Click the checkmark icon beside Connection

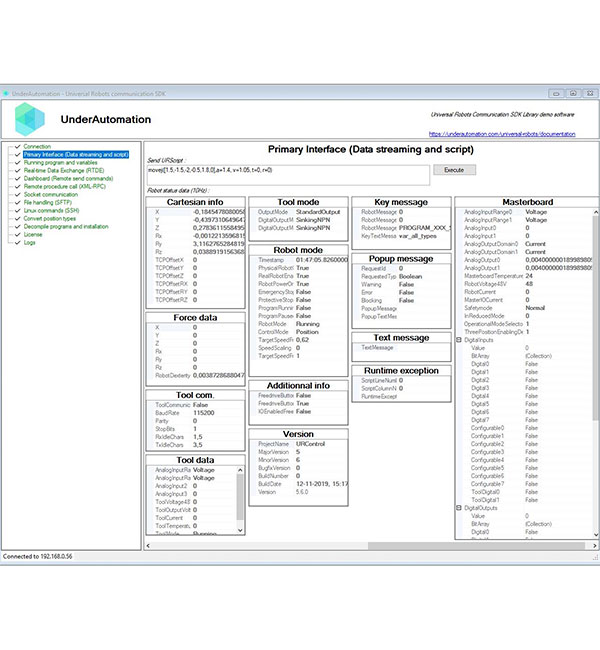(18, 147)
